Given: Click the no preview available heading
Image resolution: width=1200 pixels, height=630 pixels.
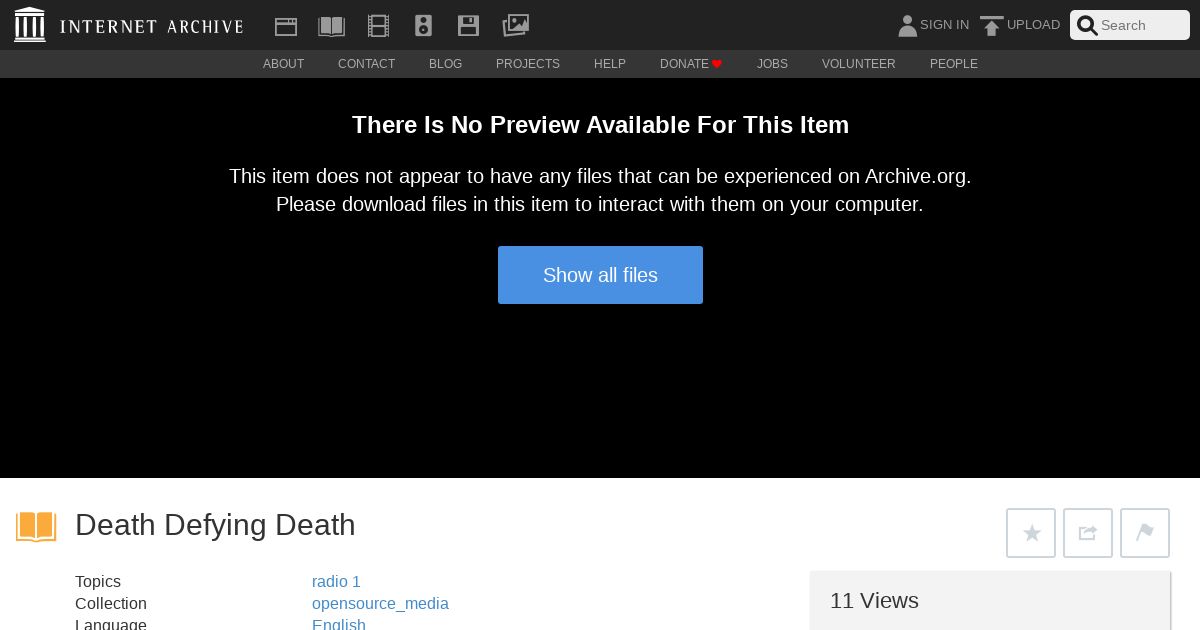Looking at the screenshot, I should pyautogui.click(x=600, y=125).
